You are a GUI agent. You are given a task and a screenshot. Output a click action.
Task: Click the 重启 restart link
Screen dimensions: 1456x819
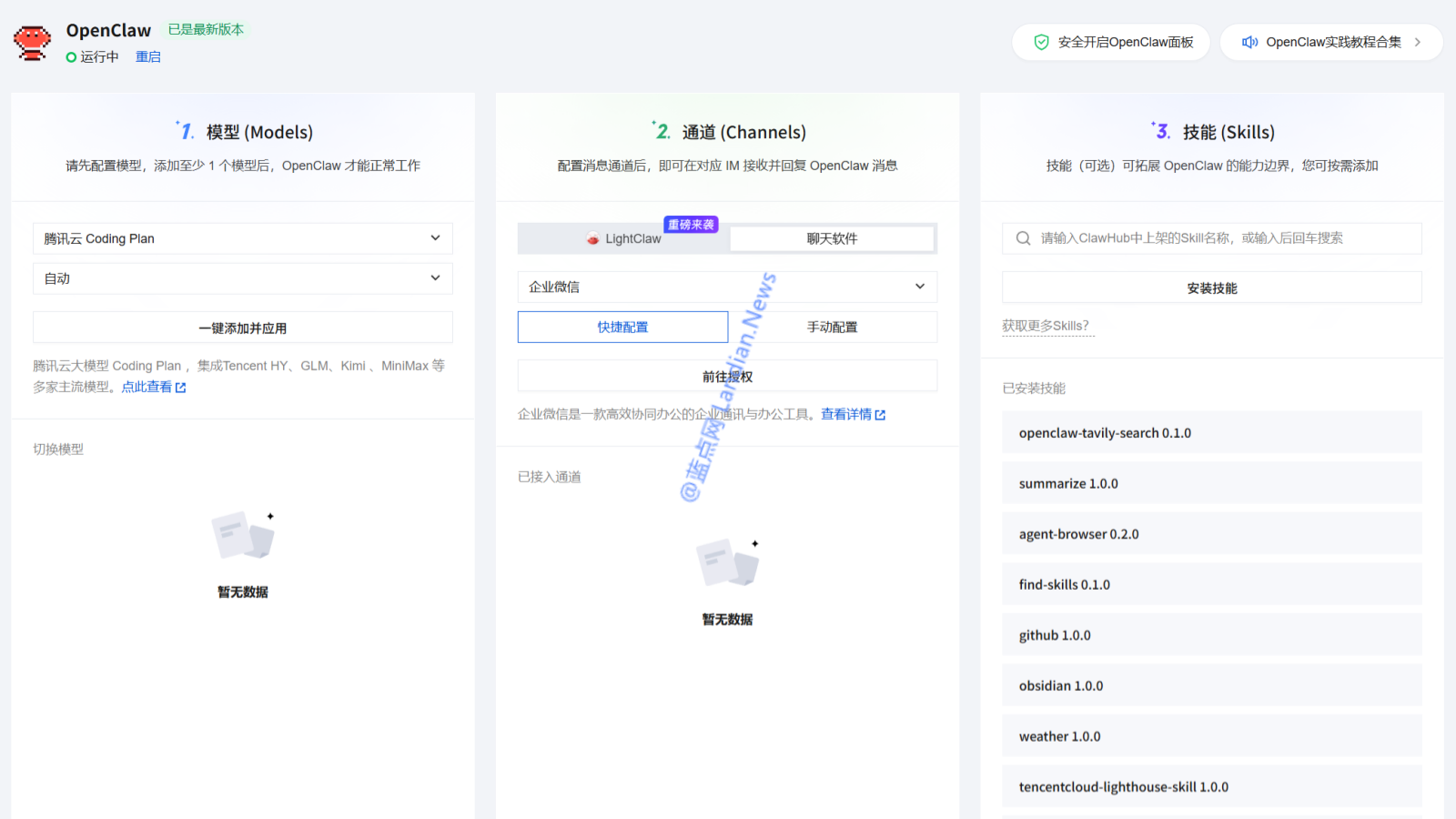[148, 57]
